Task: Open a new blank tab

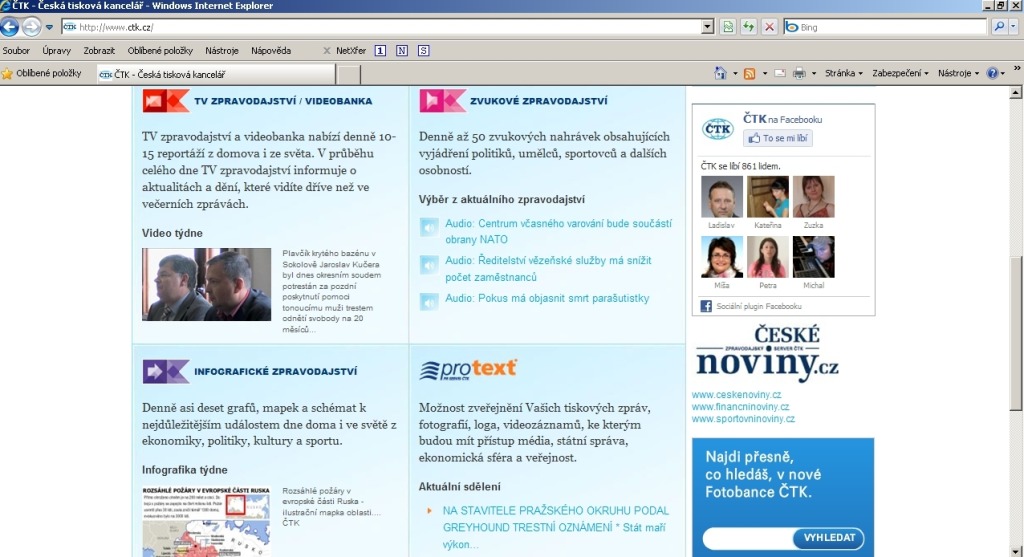Action: coord(349,75)
